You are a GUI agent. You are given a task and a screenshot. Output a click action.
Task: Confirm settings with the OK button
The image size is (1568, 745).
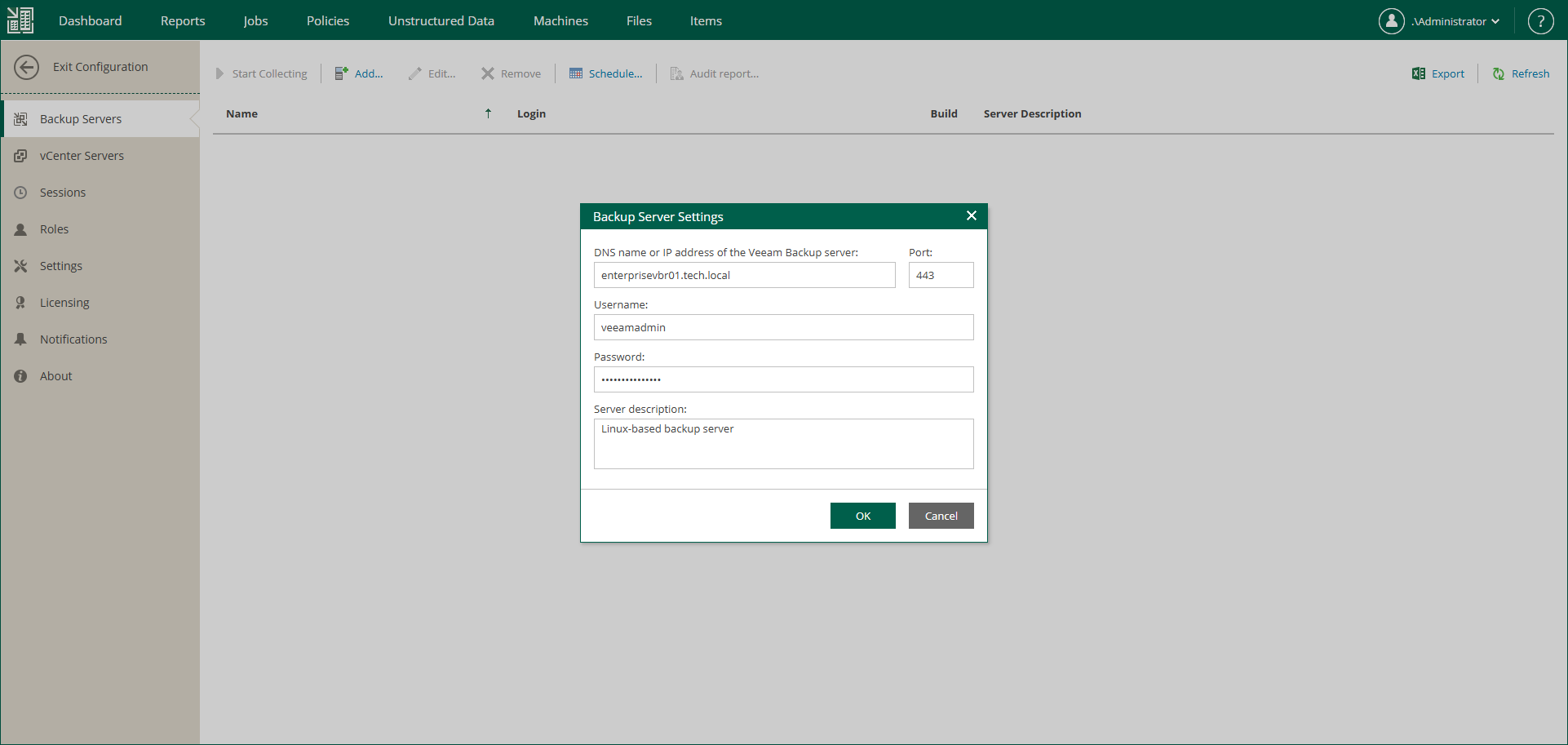point(862,515)
